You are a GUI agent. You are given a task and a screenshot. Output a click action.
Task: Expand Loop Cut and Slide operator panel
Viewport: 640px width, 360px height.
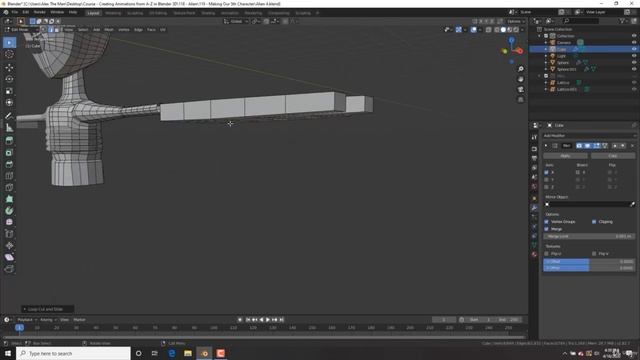pyautogui.click(x=47, y=309)
